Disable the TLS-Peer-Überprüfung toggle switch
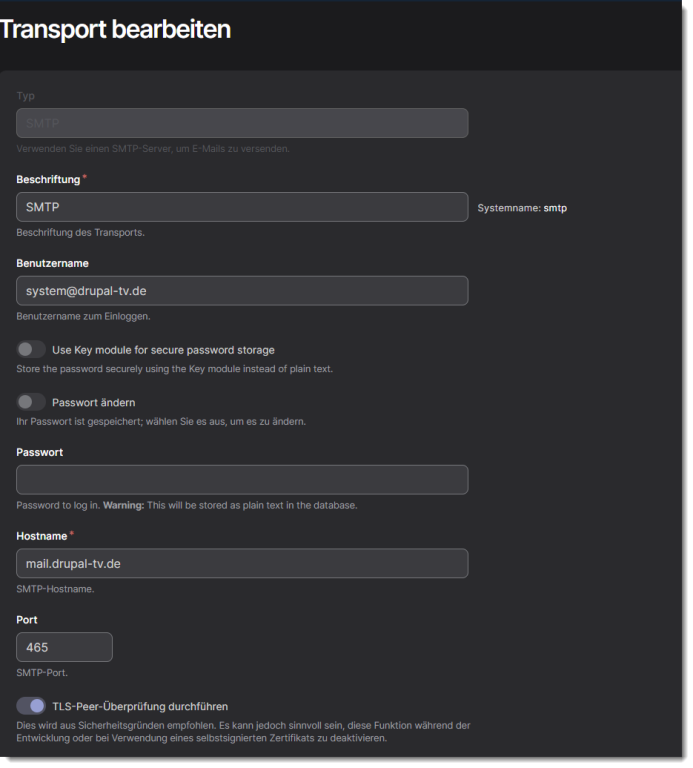The height and width of the screenshot is (768, 693). (x=31, y=706)
